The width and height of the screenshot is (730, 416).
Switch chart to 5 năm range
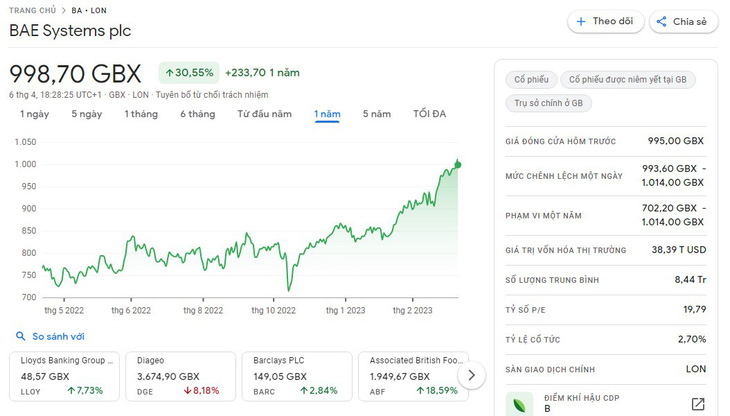point(377,114)
